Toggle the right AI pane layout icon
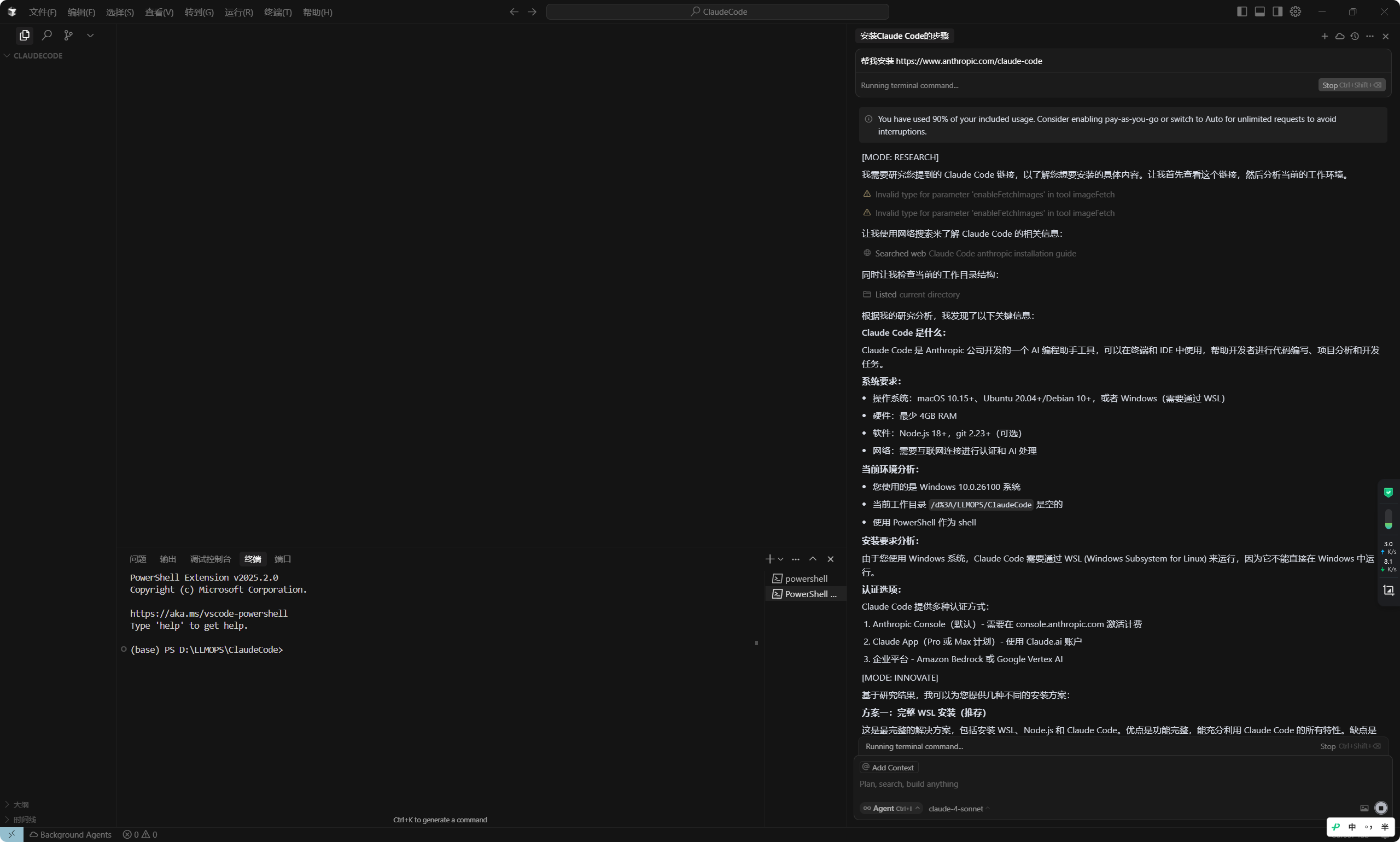 click(x=1277, y=11)
